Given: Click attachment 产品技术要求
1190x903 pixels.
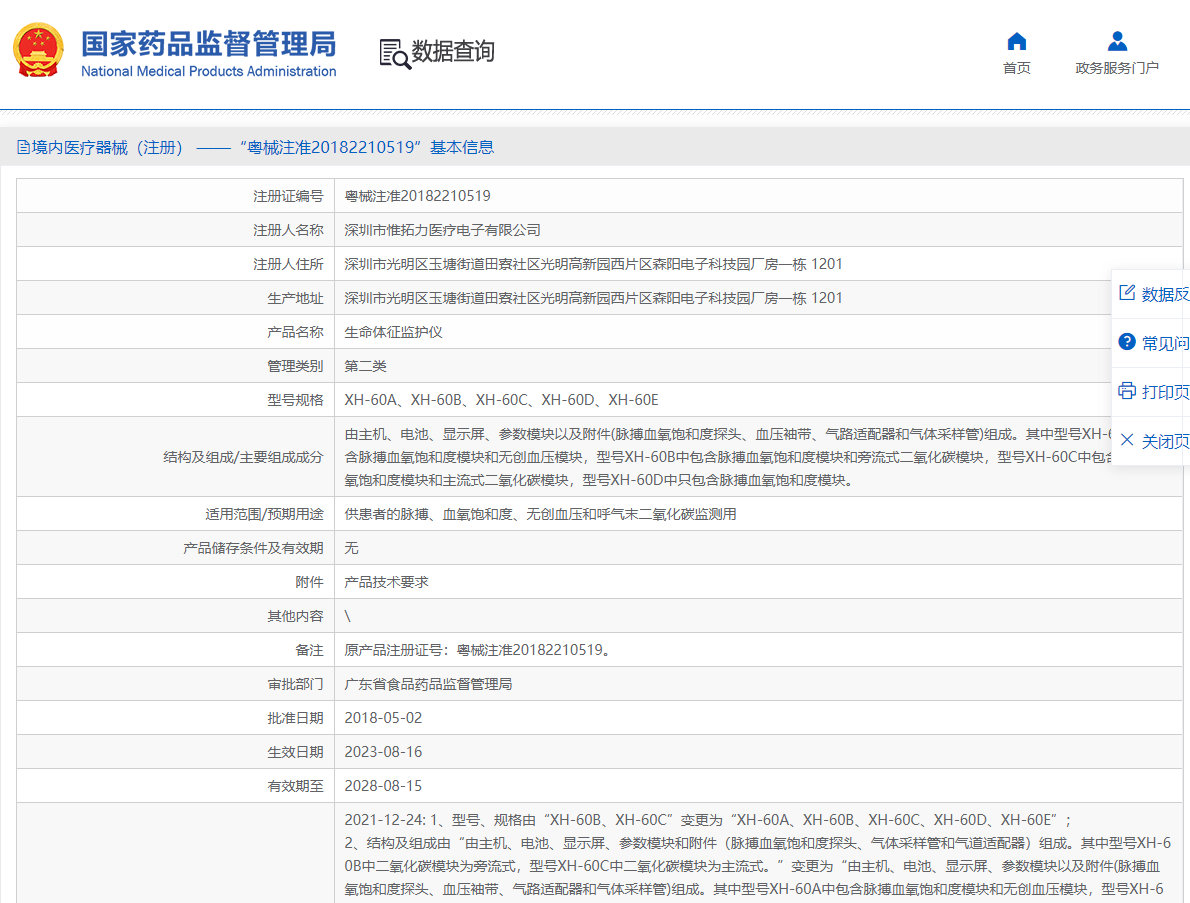Looking at the screenshot, I should pyautogui.click(x=386, y=582).
